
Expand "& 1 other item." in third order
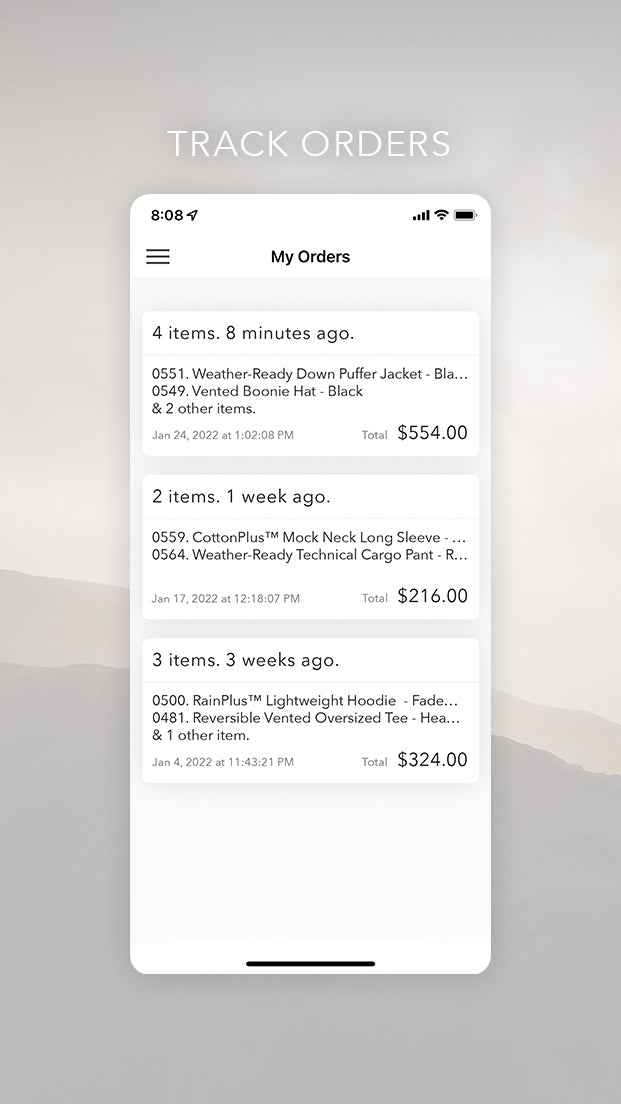[201, 735]
